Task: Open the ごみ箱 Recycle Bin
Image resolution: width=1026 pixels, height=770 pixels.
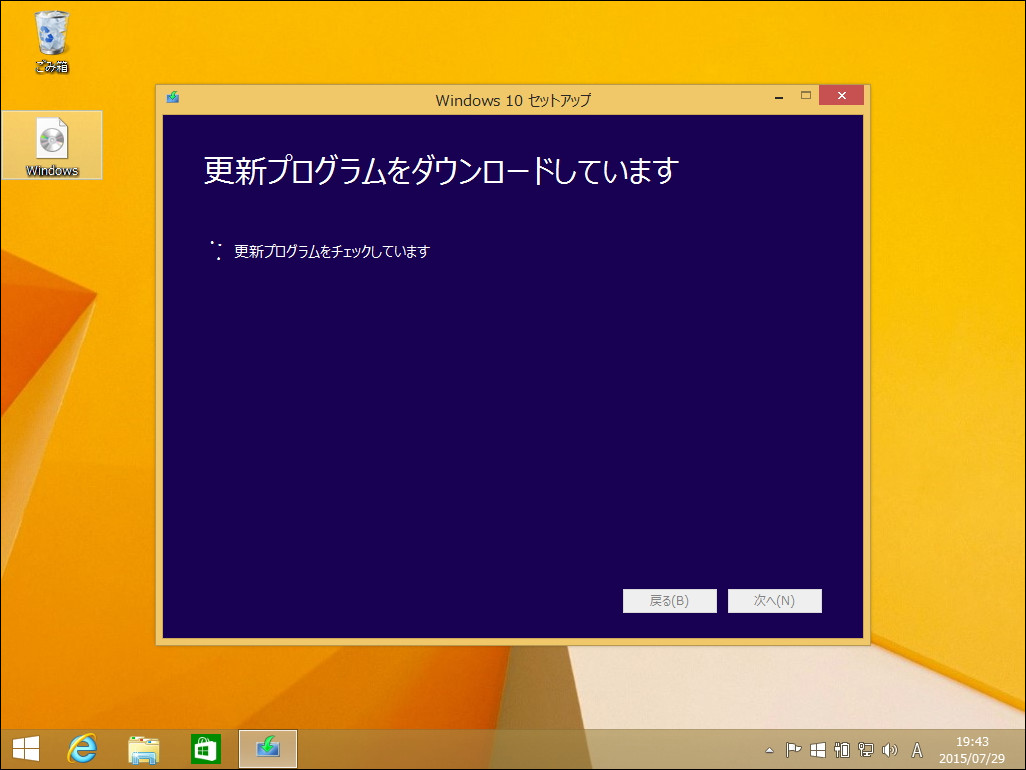Action: click(x=50, y=35)
